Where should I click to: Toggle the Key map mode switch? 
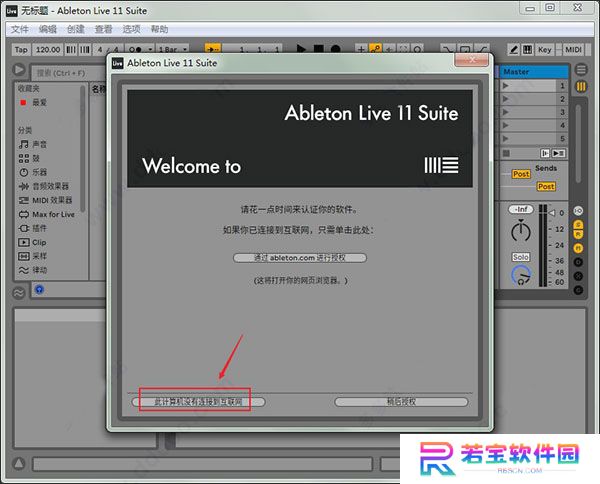(x=545, y=49)
